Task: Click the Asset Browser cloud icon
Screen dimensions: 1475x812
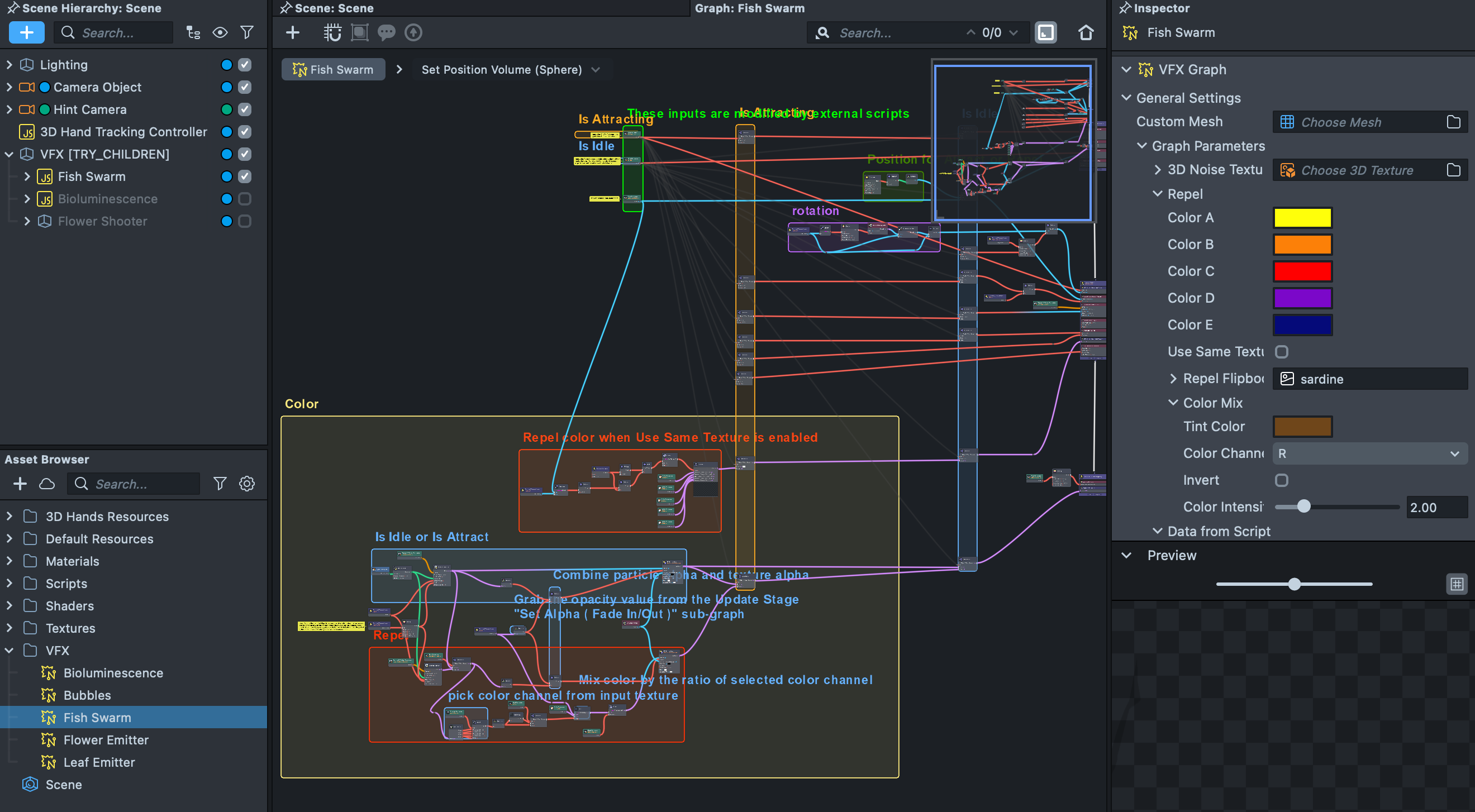Action: [x=47, y=484]
